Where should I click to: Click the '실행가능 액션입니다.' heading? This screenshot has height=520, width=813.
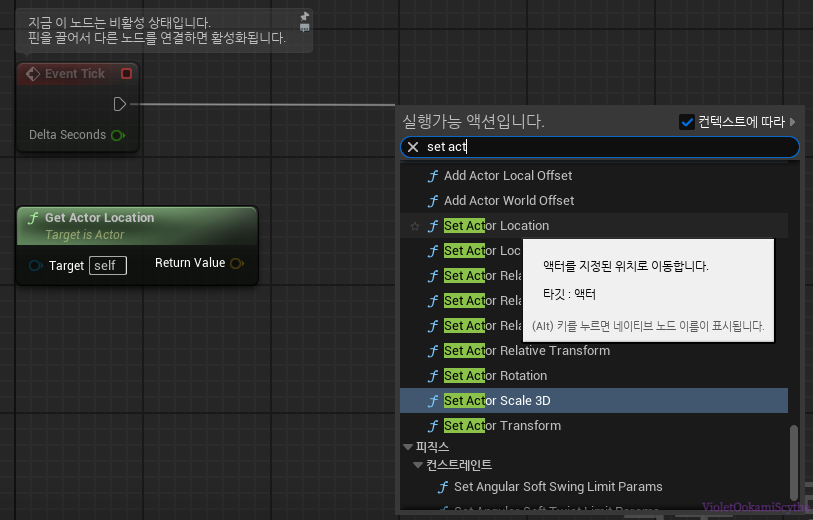tap(473, 122)
